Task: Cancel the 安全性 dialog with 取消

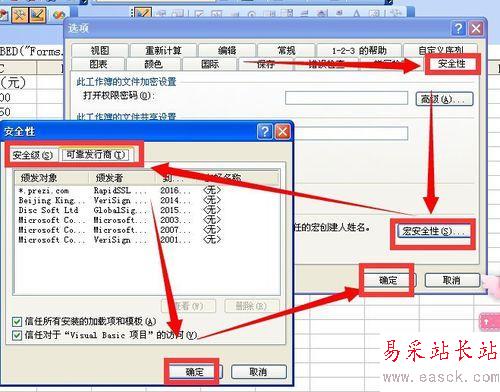Action: pos(259,371)
